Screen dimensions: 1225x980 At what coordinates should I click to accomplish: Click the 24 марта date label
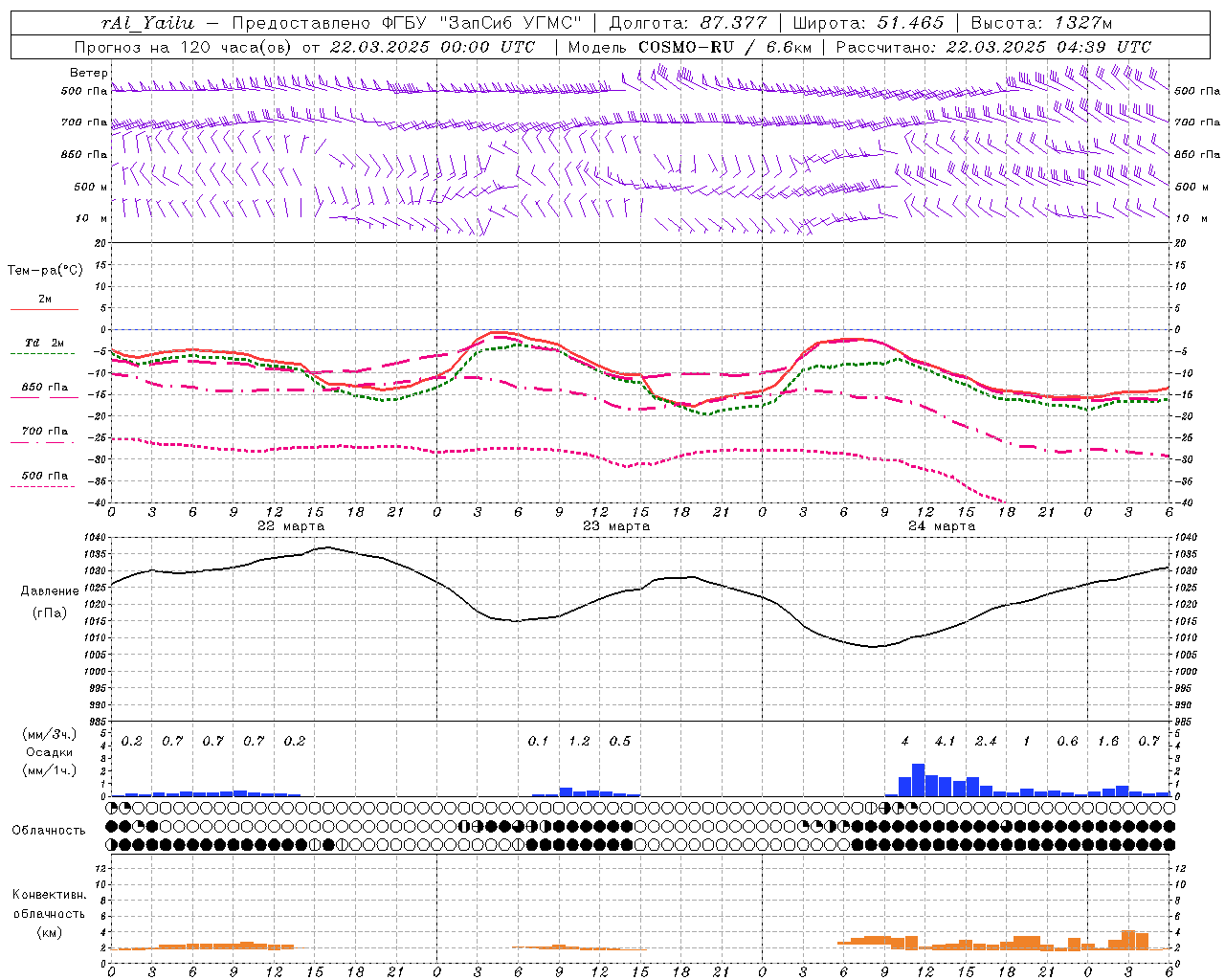[942, 526]
